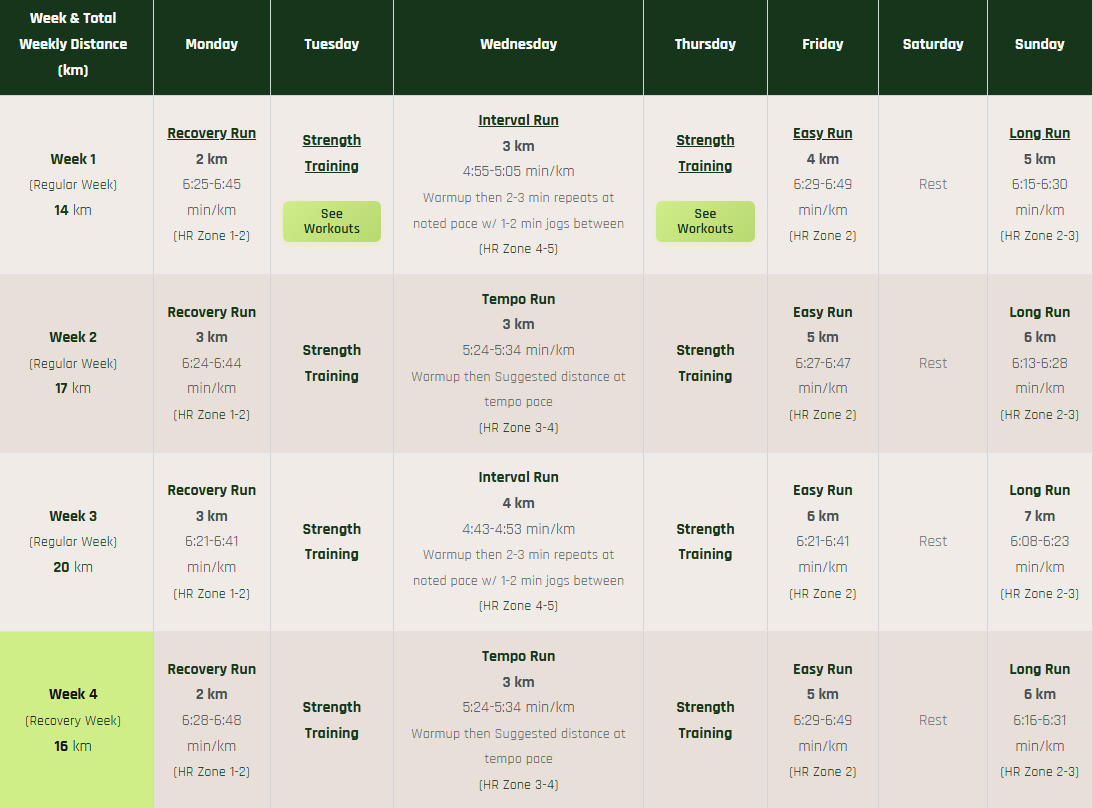1093x808 pixels.
Task: Click the See Workouts button under Thursday
Action: [x=705, y=221]
